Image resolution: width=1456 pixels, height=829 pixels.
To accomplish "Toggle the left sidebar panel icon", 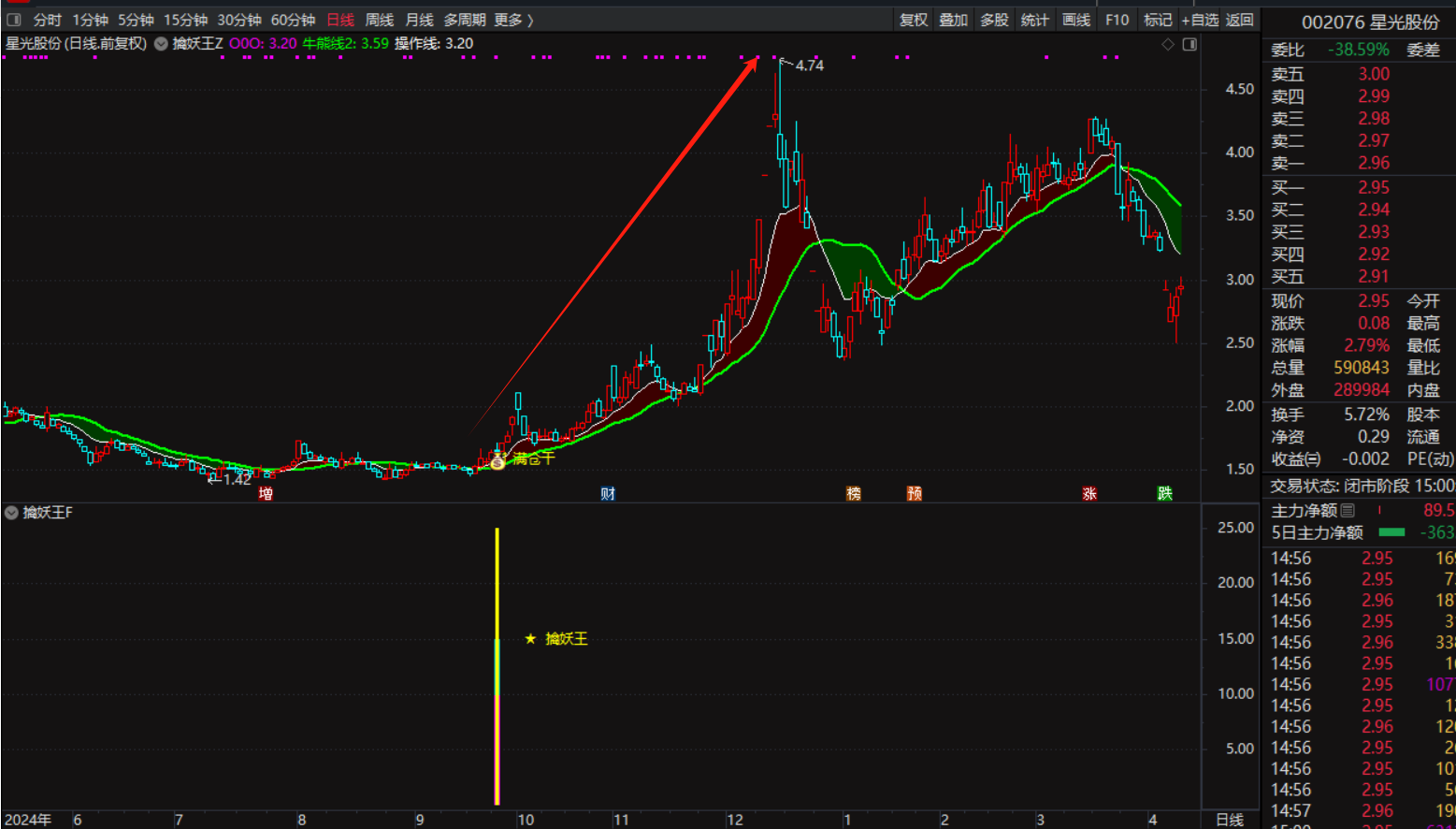I will click(14, 20).
